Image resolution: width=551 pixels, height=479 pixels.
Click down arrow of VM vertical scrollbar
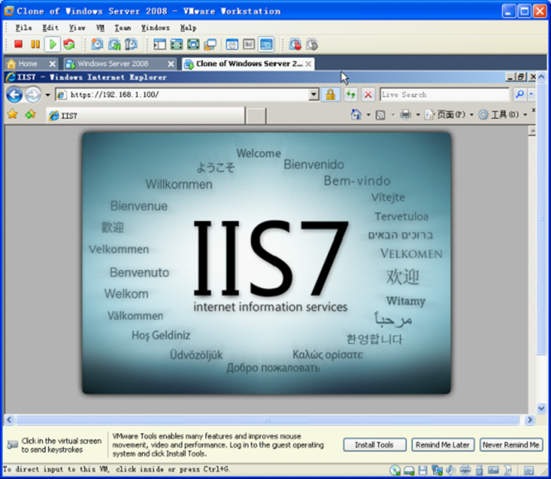(541, 408)
